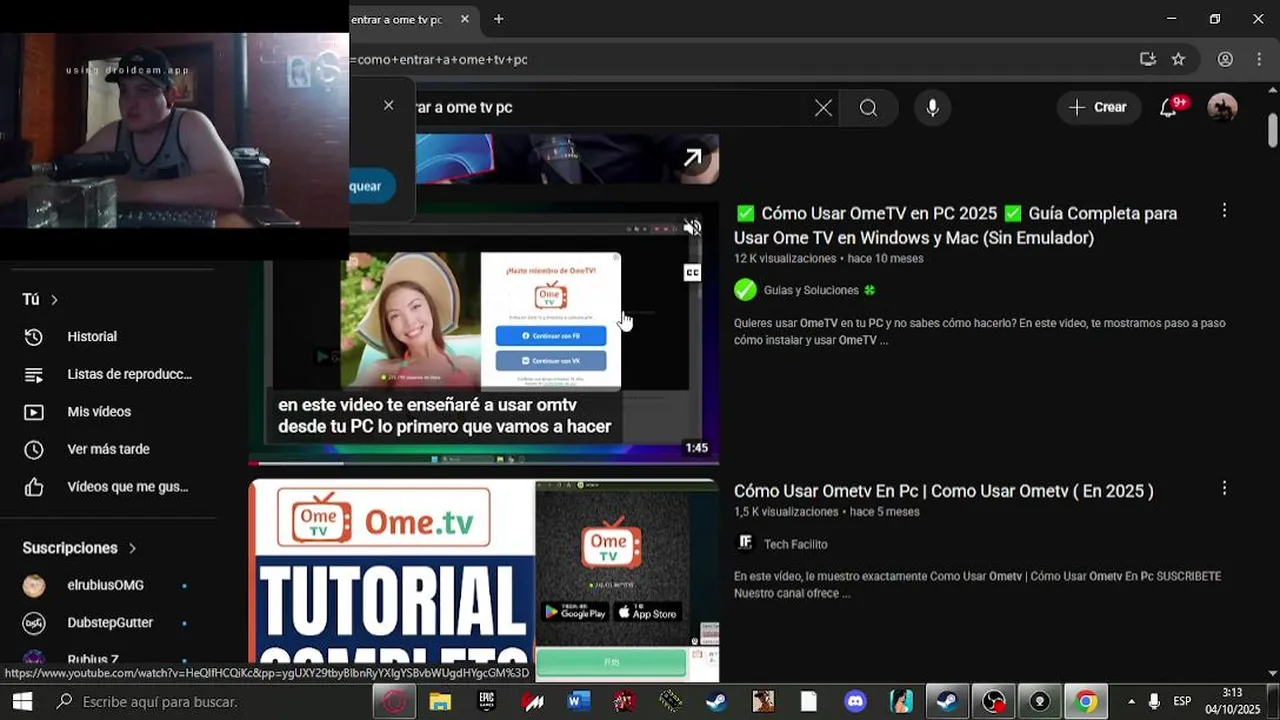The image size is (1280, 720).
Task: Switch to Google Chrome in the taskbar
Action: (1086, 702)
